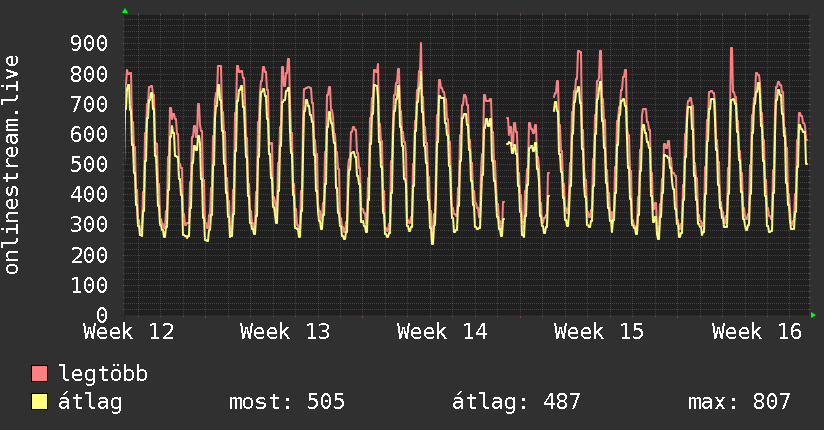The width and height of the screenshot is (824, 430).
Task: Click the 200 y-axis tick label
Action: 89,255
